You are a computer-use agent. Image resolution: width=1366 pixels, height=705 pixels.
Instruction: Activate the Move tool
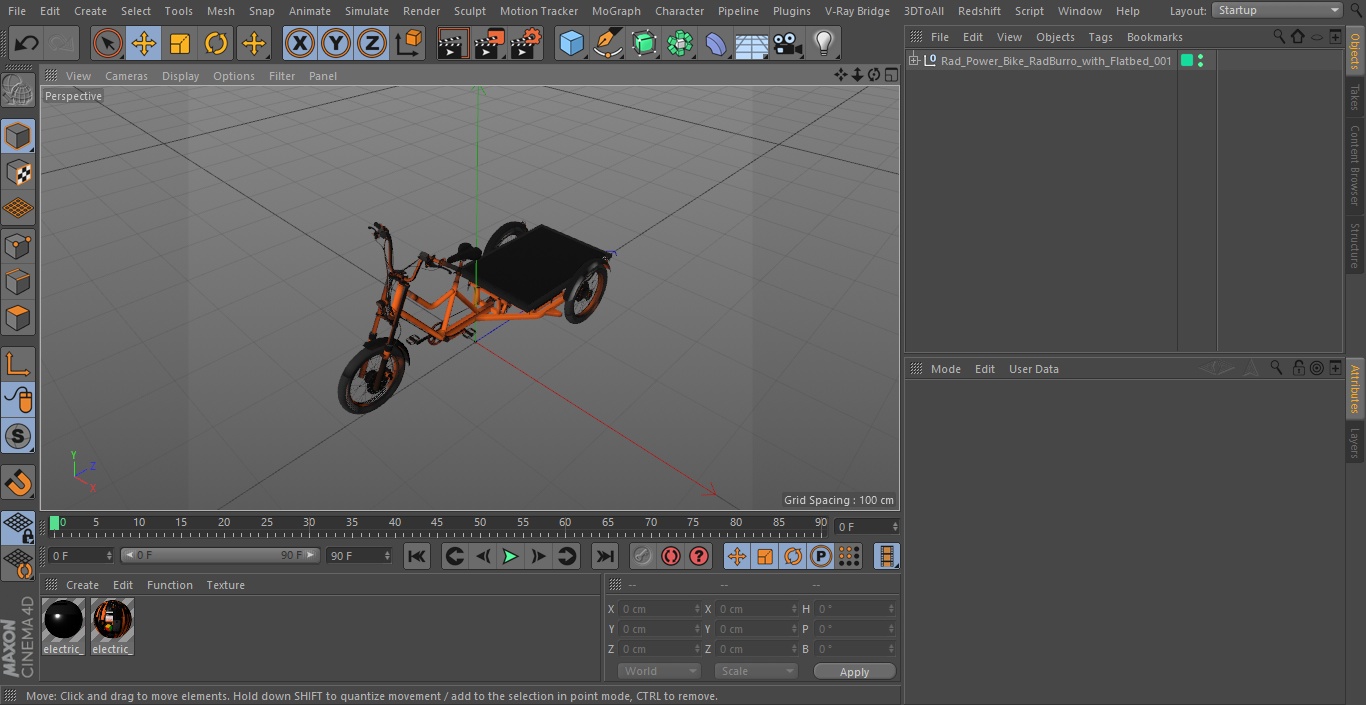(x=144, y=44)
